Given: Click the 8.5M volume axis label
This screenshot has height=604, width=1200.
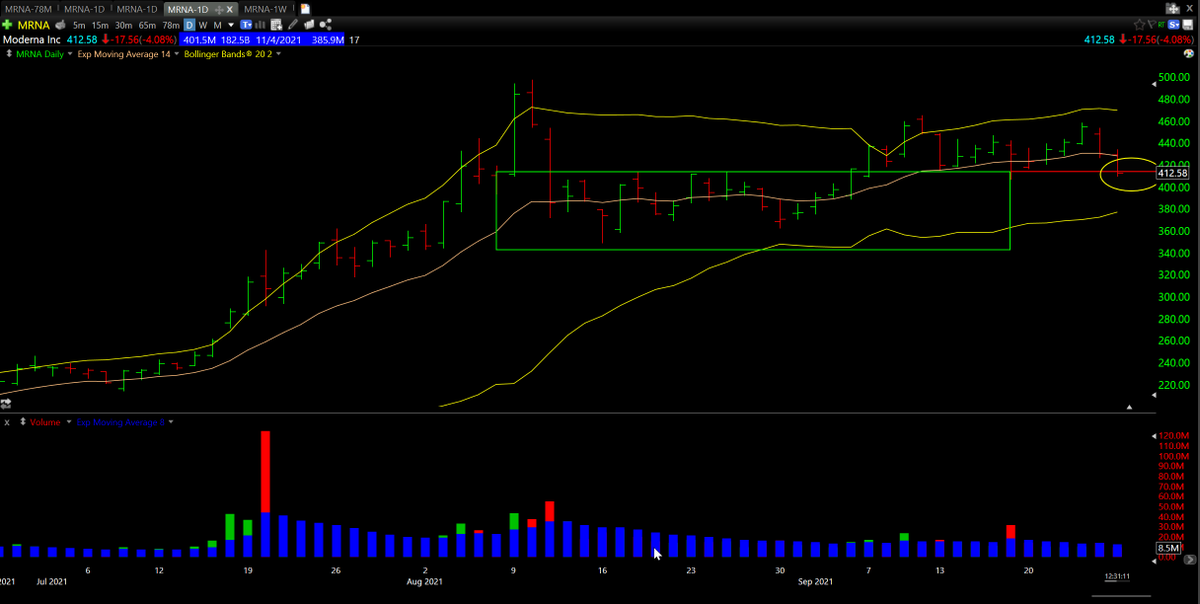Looking at the screenshot, I should 1169,548.
